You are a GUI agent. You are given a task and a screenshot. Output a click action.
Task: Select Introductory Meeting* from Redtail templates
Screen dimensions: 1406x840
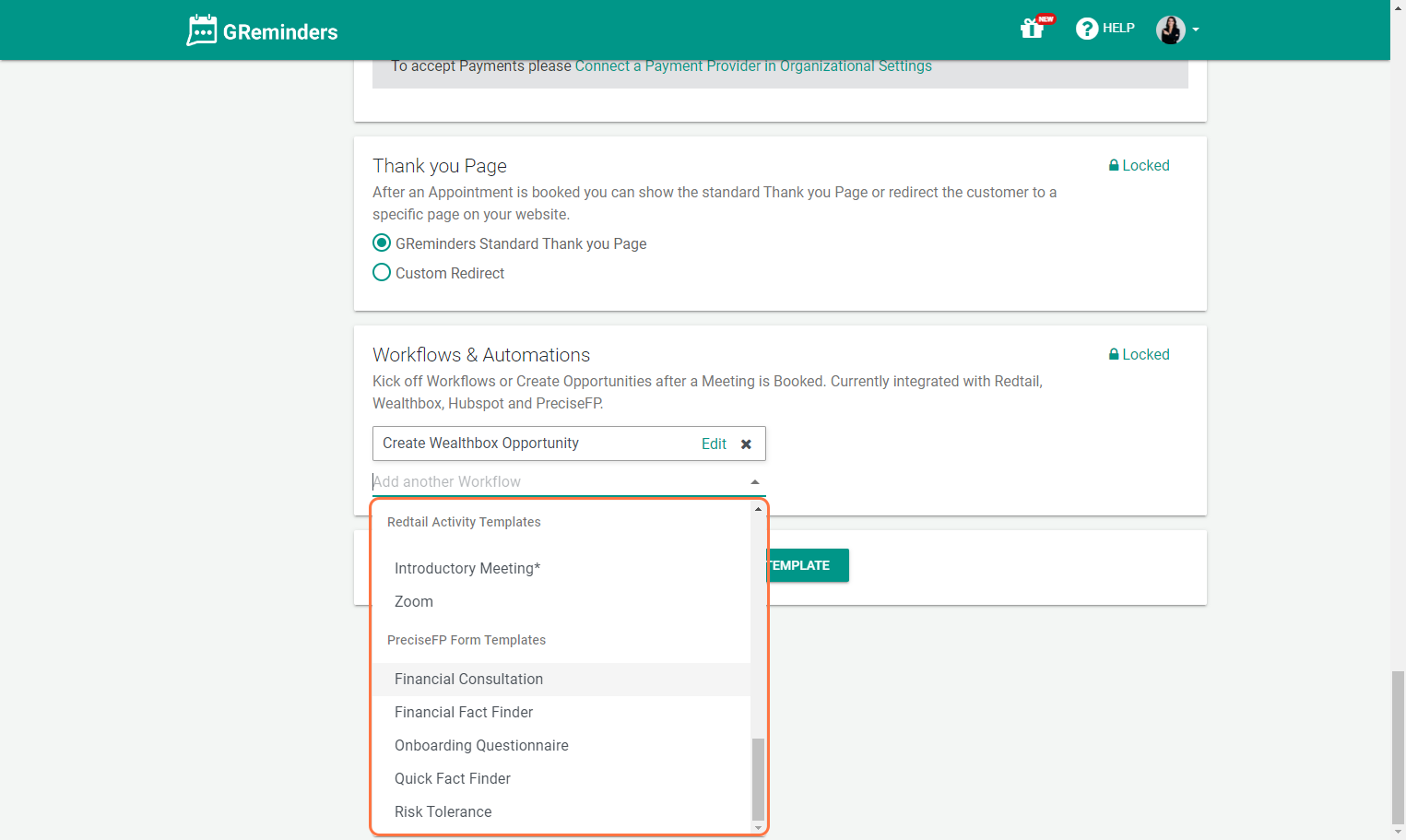coord(467,568)
